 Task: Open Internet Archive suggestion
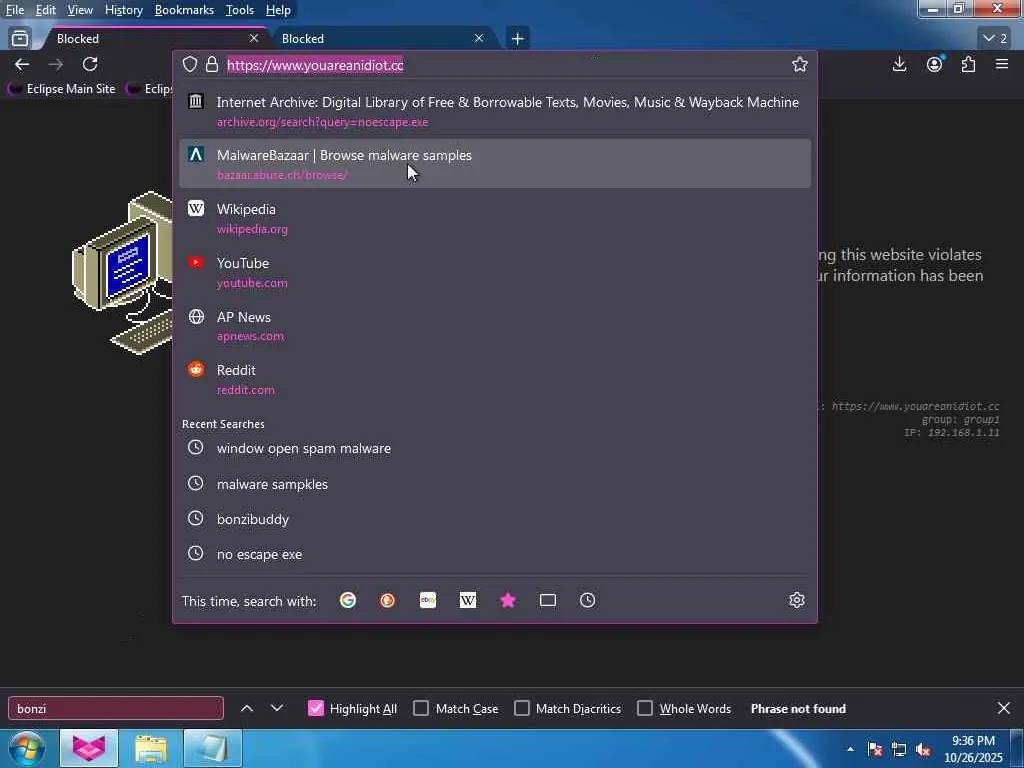[x=495, y=111]
